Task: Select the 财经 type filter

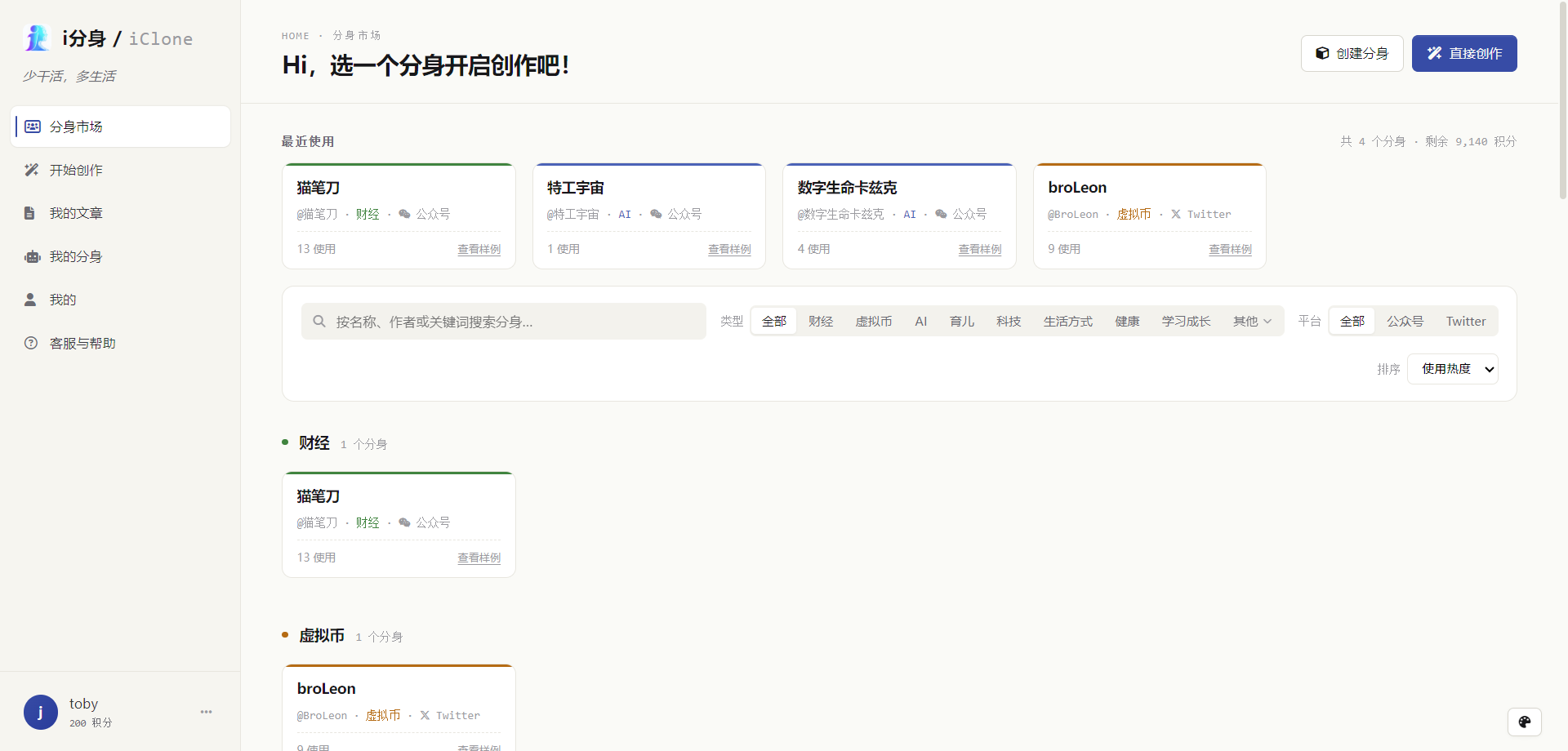Action: pyautogui.click(x=821, y=322)
